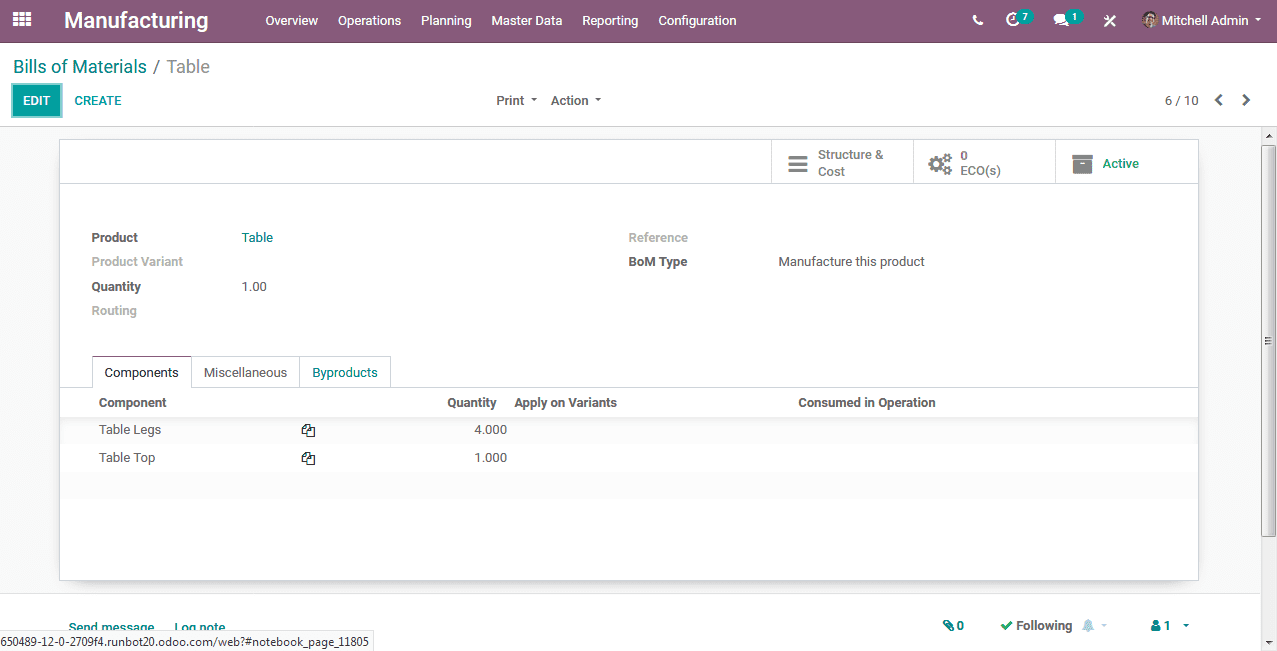The width and height of the screenshot is (1277, 651).
Task: Toggle the Following subscription
Action: 1036,626
